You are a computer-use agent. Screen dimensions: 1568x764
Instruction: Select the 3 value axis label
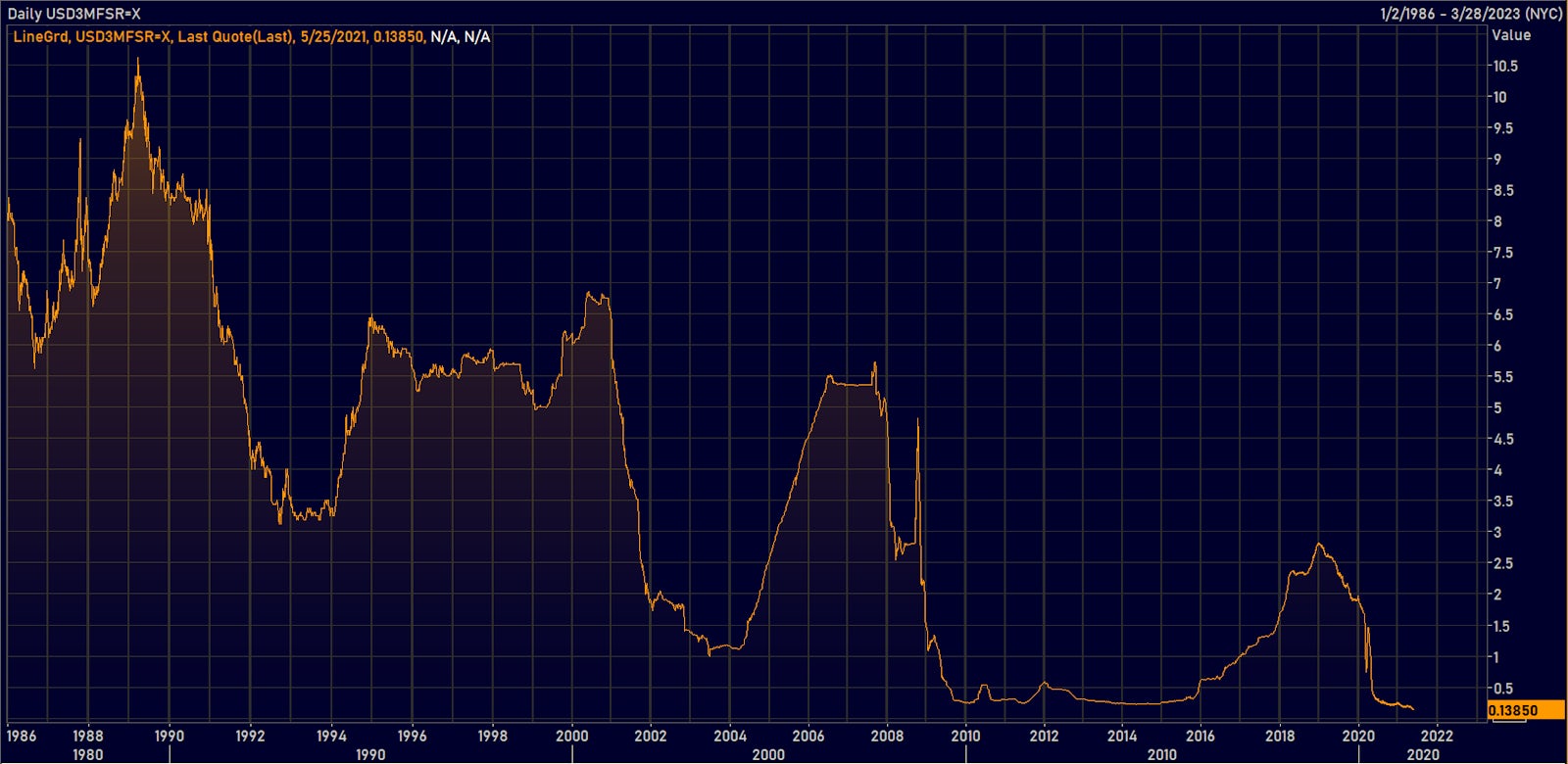tap(1496, 533)
